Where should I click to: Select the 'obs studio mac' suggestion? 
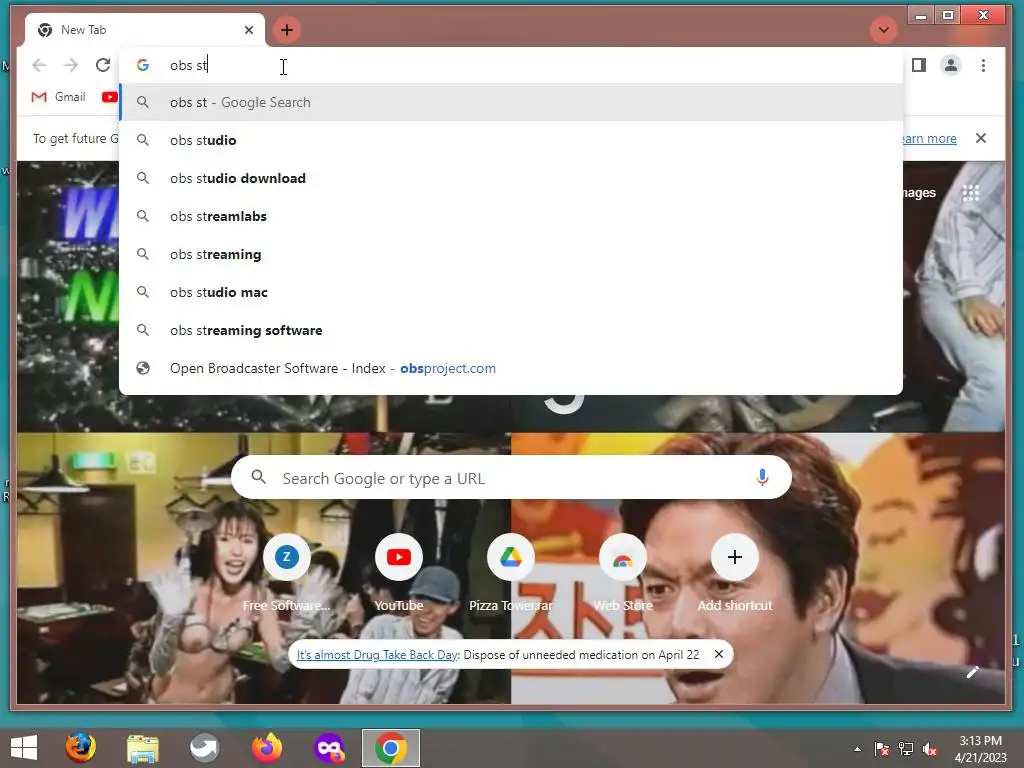click(x=511, y=292)
